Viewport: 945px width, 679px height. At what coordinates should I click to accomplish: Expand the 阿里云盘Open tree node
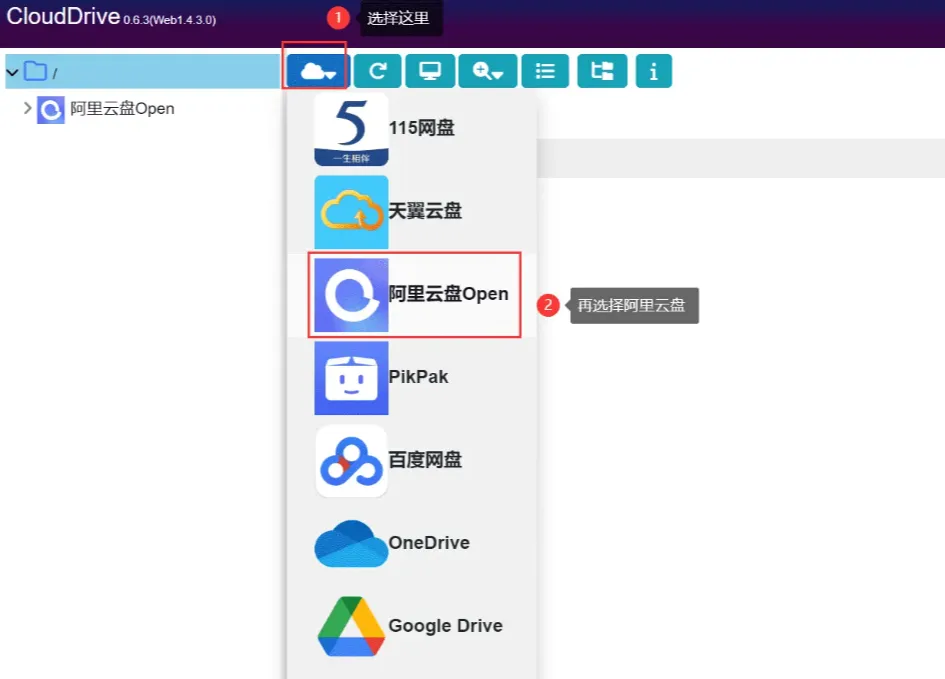tap(27, 108)
